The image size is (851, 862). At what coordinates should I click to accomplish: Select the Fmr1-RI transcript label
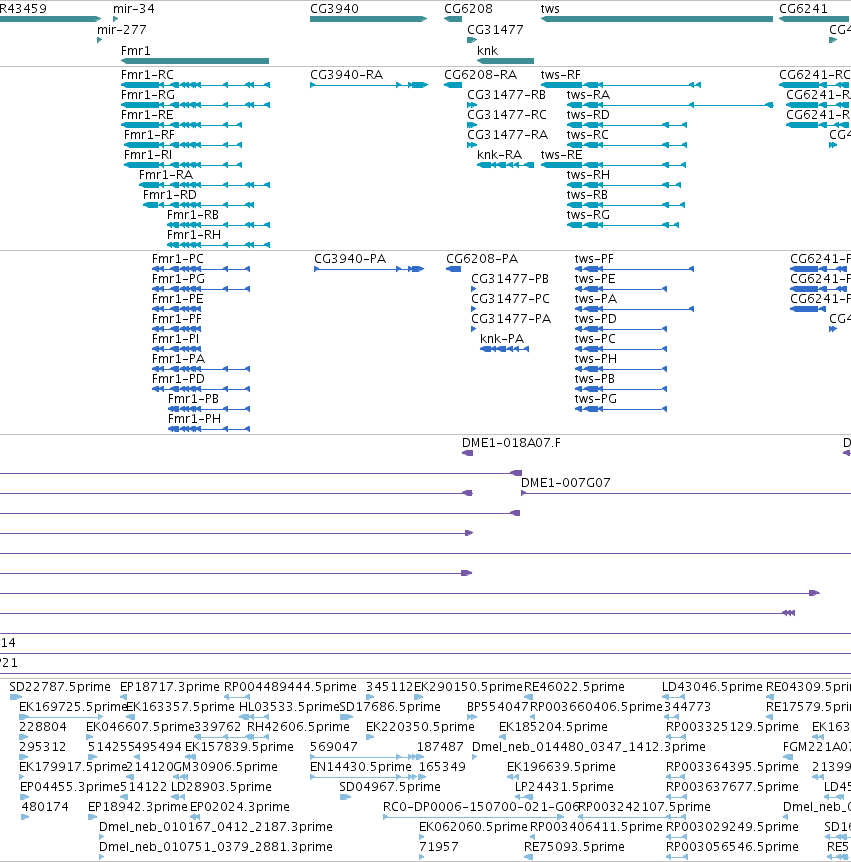(x=148, y=155)
